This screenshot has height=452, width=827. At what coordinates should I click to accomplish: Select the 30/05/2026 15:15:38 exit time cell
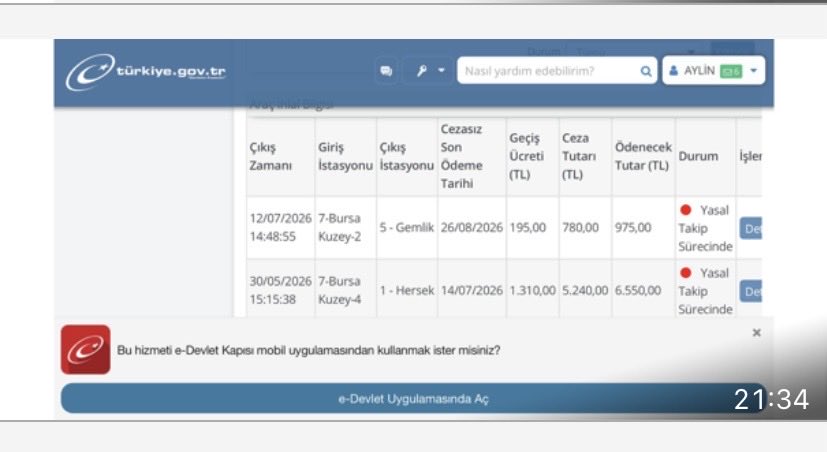280,290
